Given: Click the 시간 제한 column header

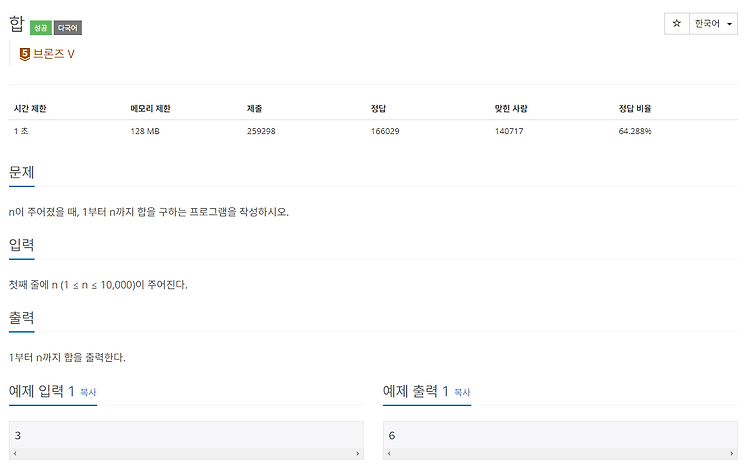Looking at the screenshot, I should [x=30, y=109].
